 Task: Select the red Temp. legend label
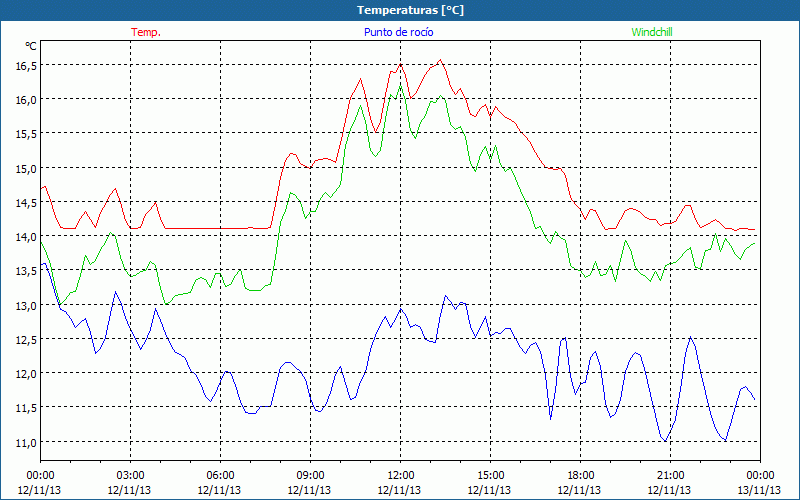click(x=146, y=32)
